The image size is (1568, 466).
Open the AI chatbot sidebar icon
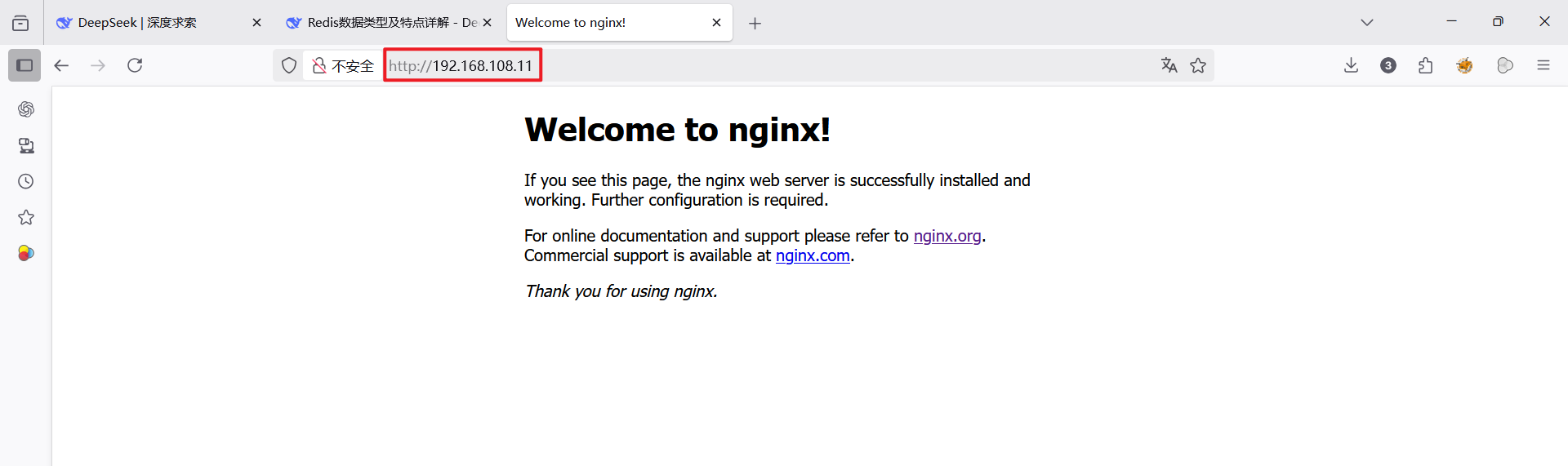coord(26,109)
